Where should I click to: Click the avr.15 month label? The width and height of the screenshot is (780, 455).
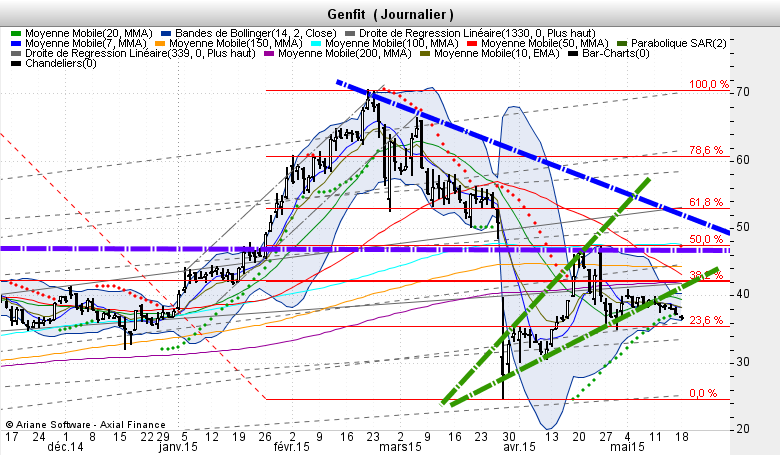[x=519, y=447]
